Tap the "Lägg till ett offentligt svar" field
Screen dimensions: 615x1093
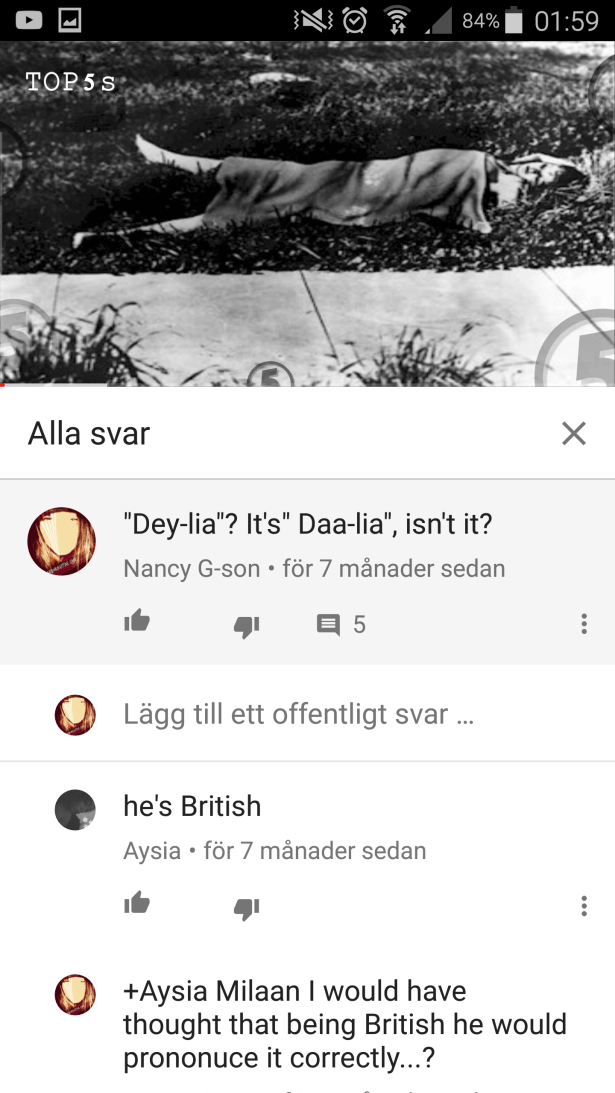point(298,714)
